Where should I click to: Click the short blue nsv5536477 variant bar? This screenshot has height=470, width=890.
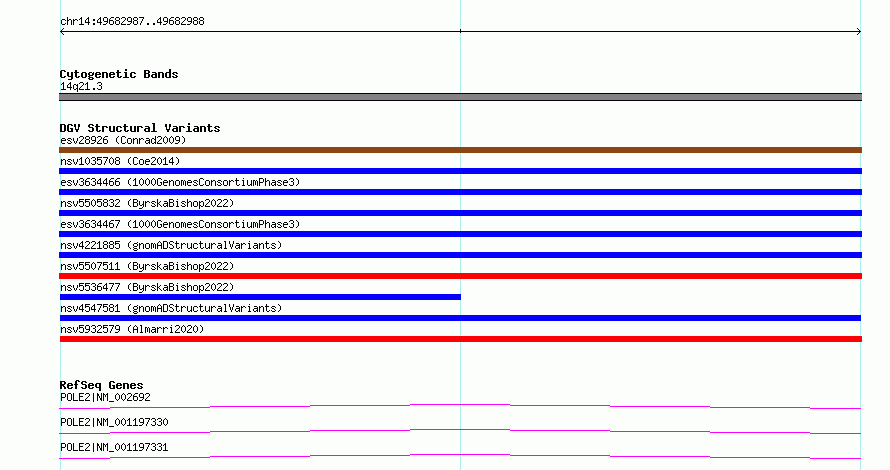pyautogui.click(x=260, y=297)
